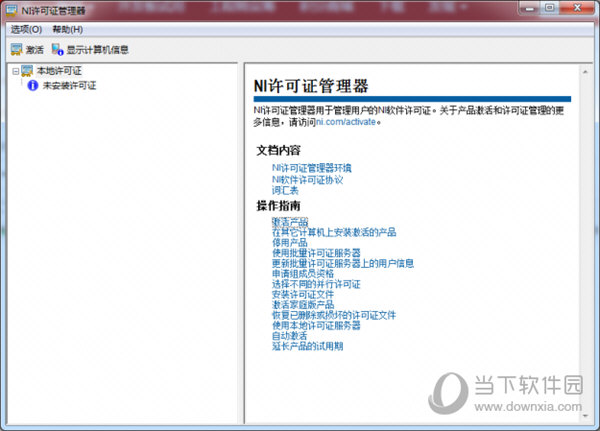Viewport: 600px width, 431px height.
Task: Click the 本地许可证 computer icon in tree
Action: tap(27, 71)
